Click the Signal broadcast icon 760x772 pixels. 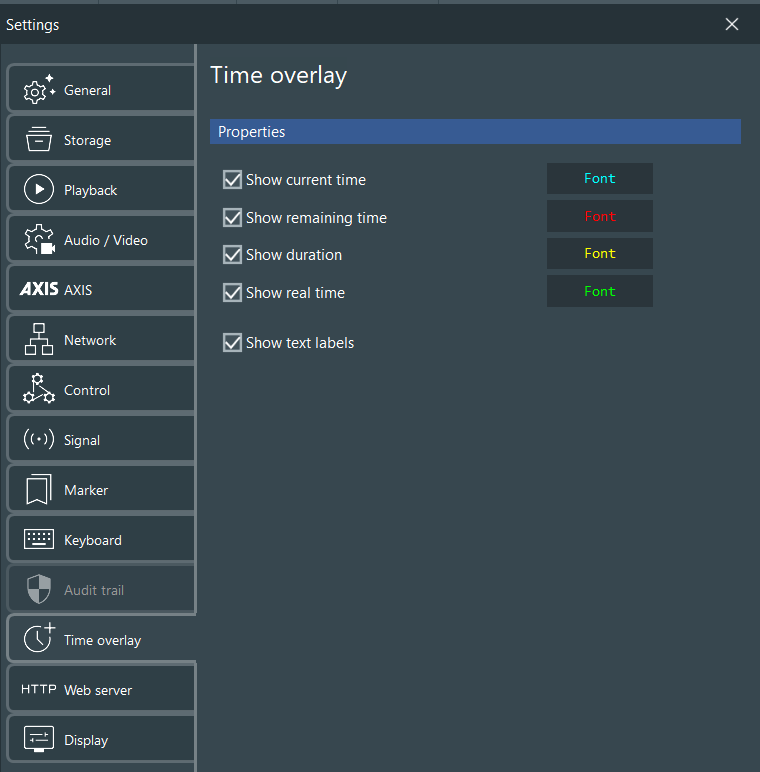point(39,439)
